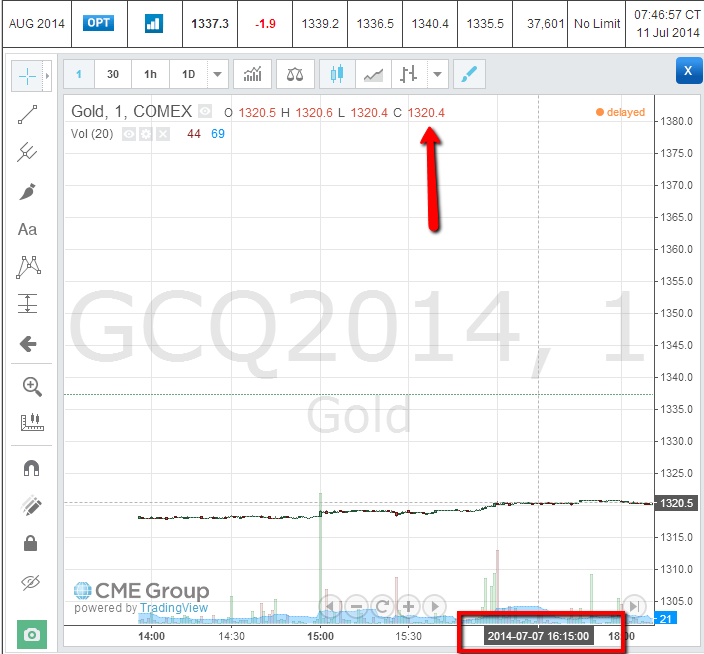The image size is (704, 654).
Task: Select line chart style
Action: pos(374,74)
